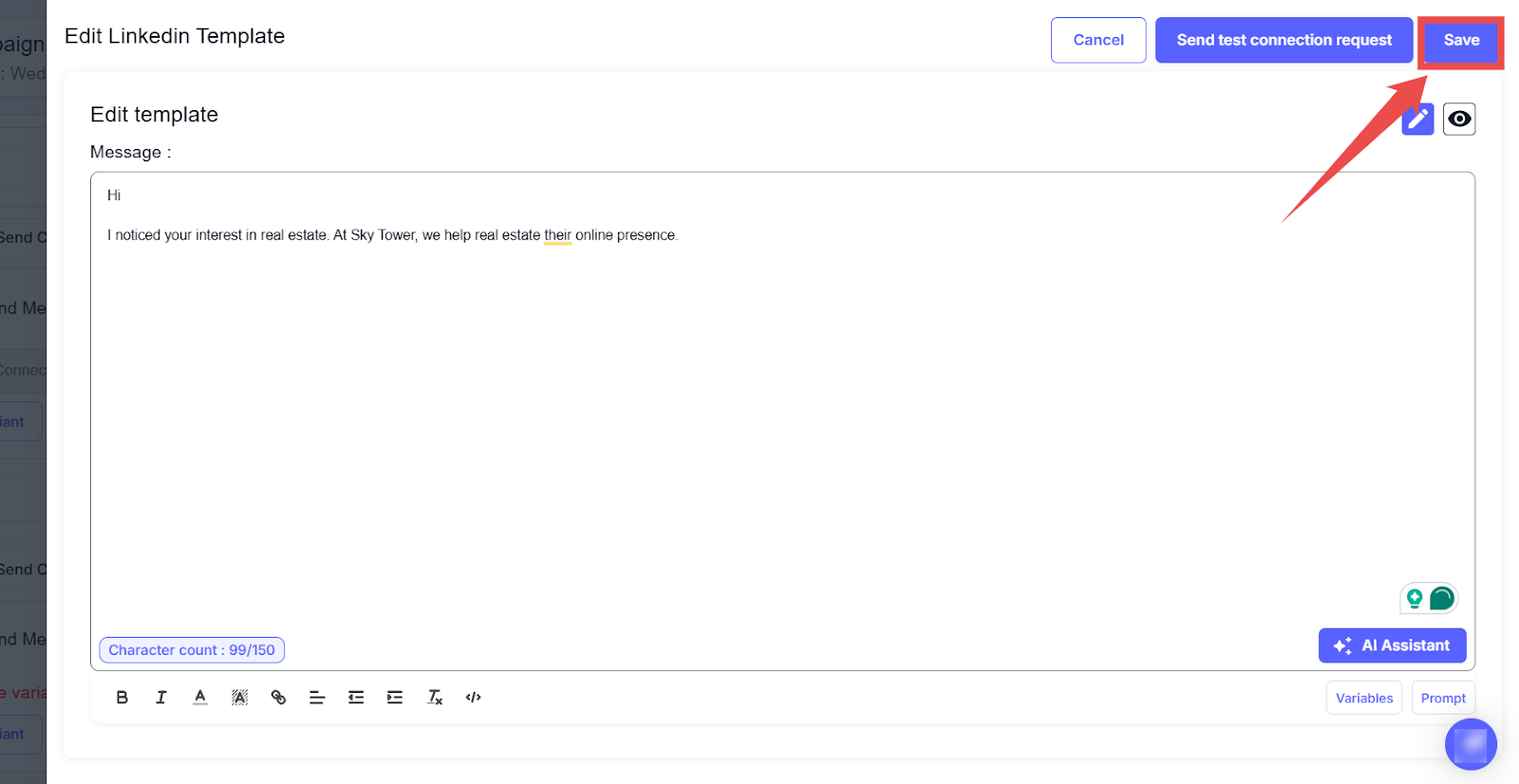Open the Variables list
The height and width of the screenshot is (784, 1519).
1363,698
